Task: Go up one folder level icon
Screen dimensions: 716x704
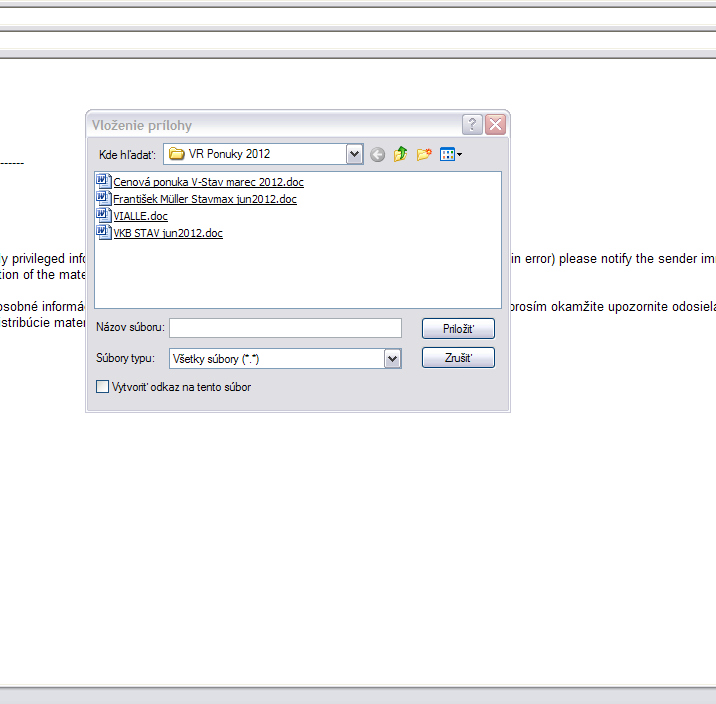Action: coord(400,154)
